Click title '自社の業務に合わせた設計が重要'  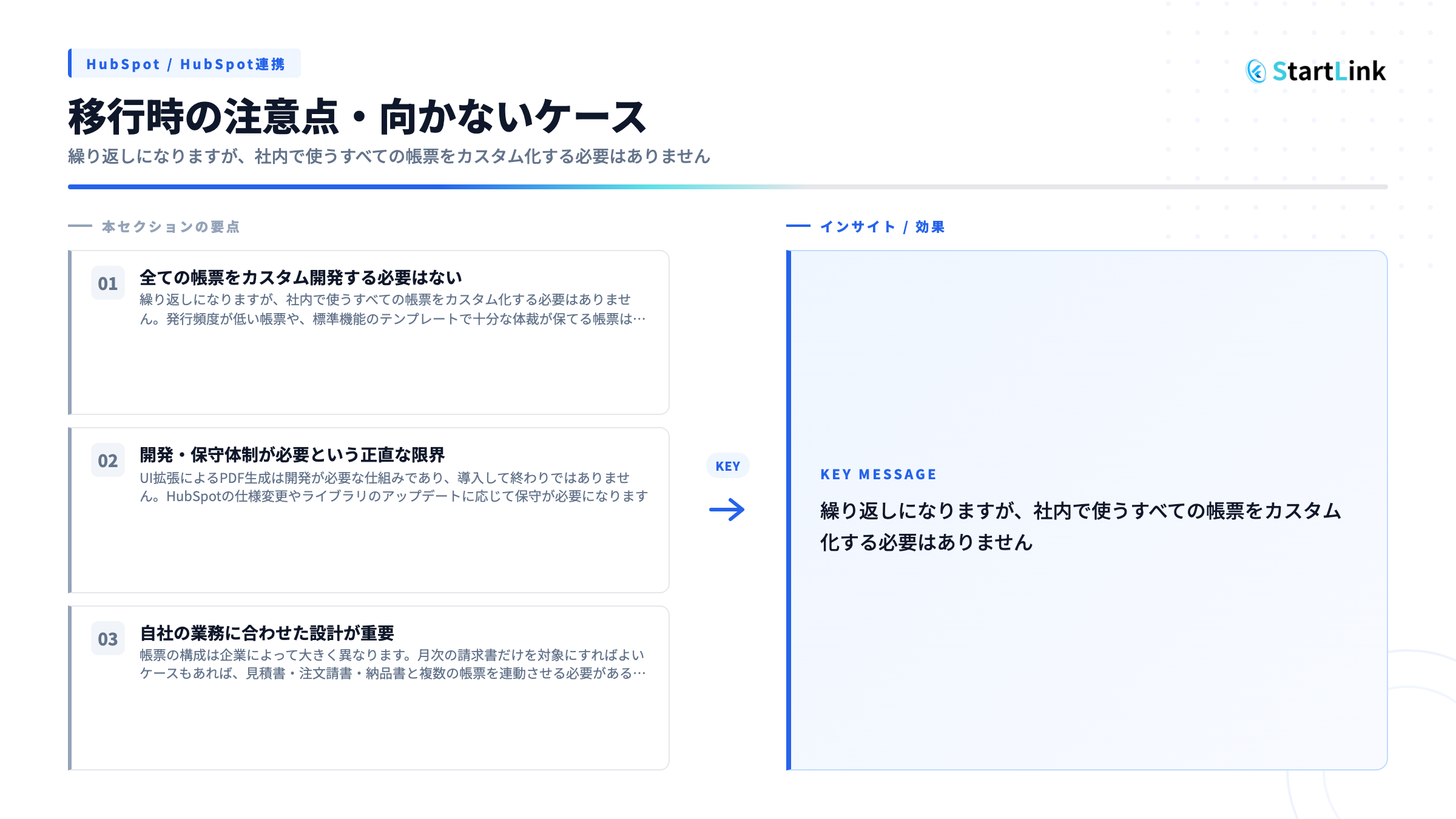click(267, 633)
